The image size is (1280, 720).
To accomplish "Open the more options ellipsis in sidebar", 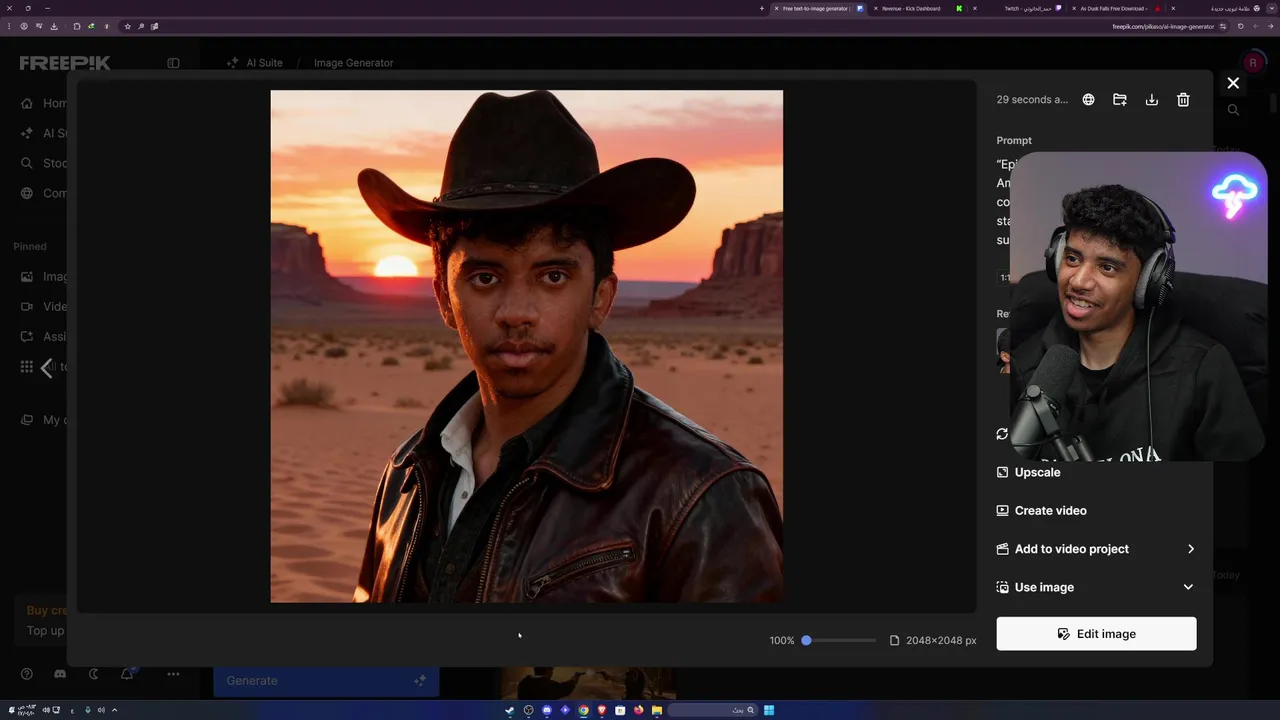I will (x=173, y=674).
